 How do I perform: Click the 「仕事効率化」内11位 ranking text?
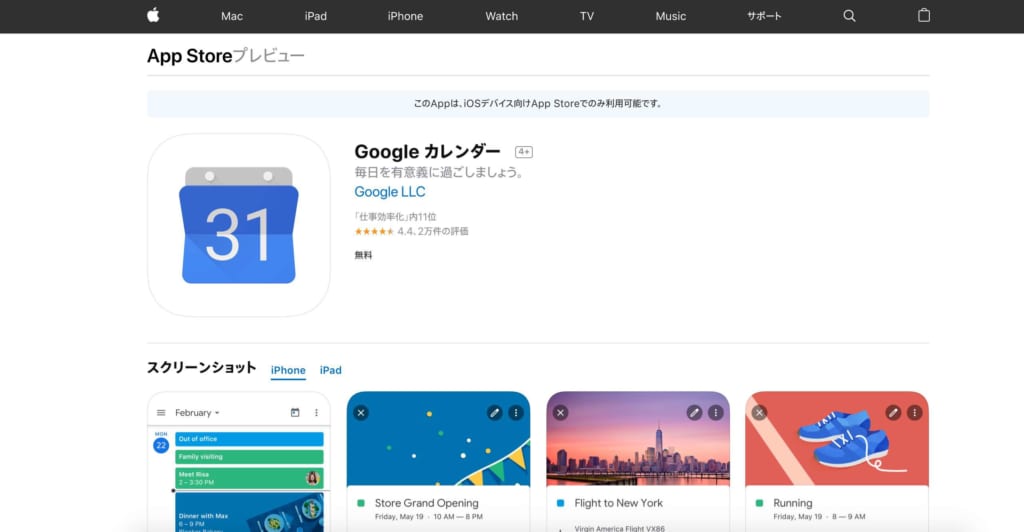pos(395,217)
